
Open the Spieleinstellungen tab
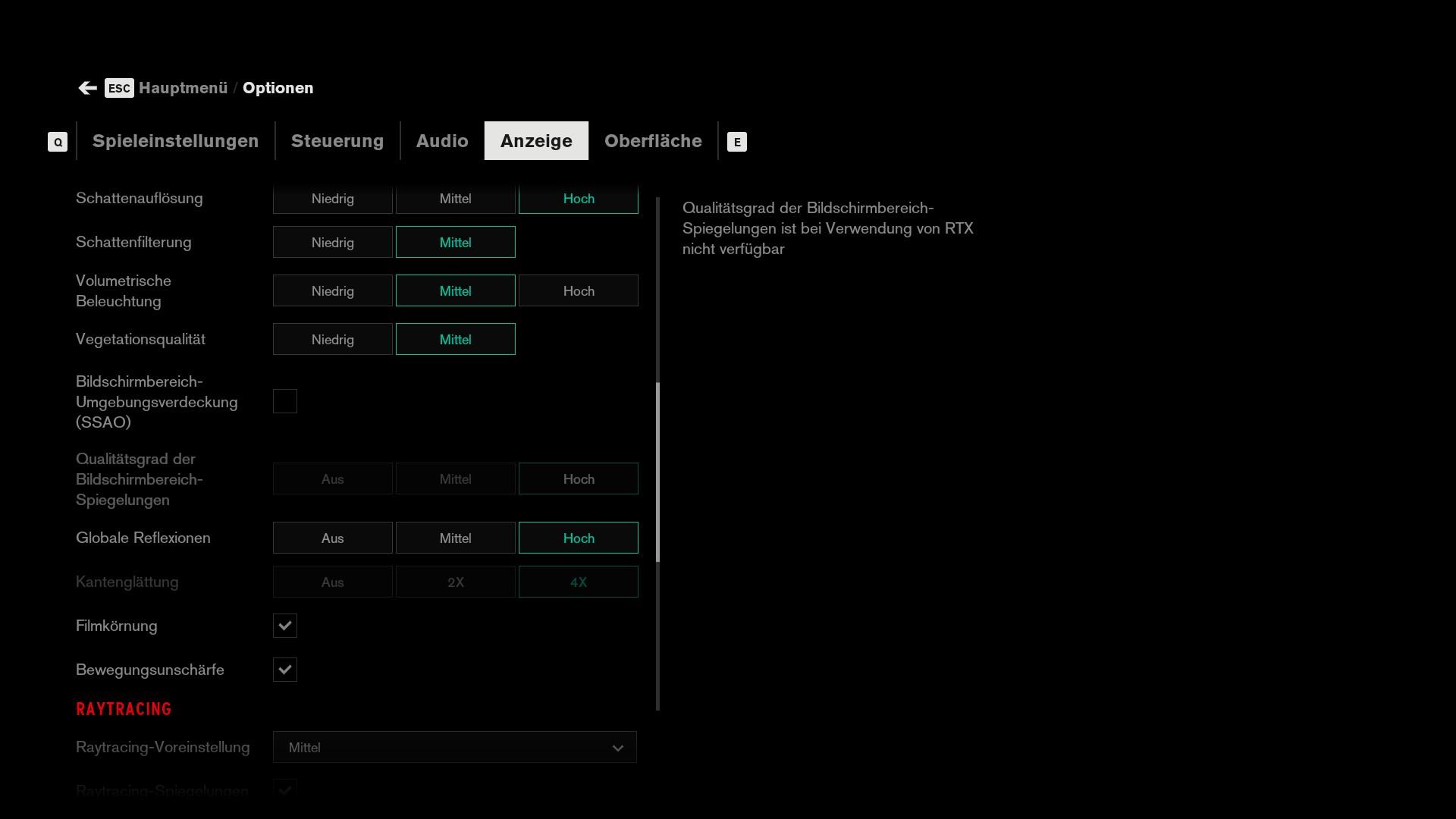click(175, 141)
